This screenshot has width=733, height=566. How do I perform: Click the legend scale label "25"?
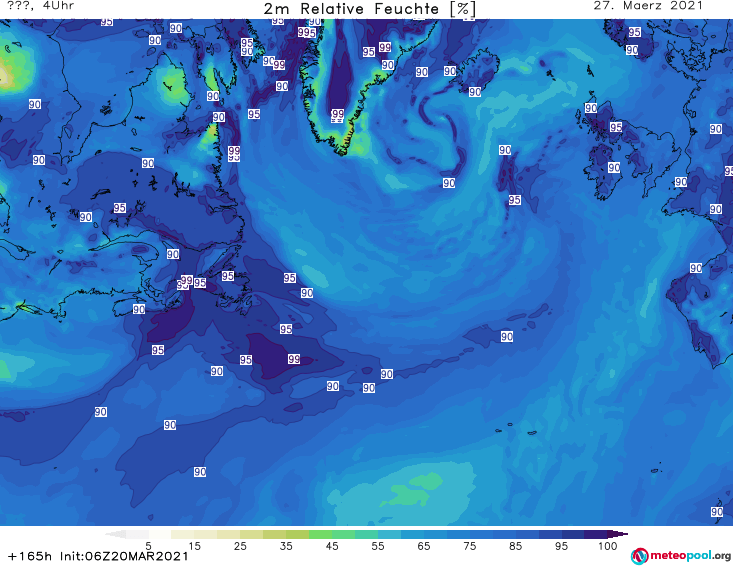240,546
